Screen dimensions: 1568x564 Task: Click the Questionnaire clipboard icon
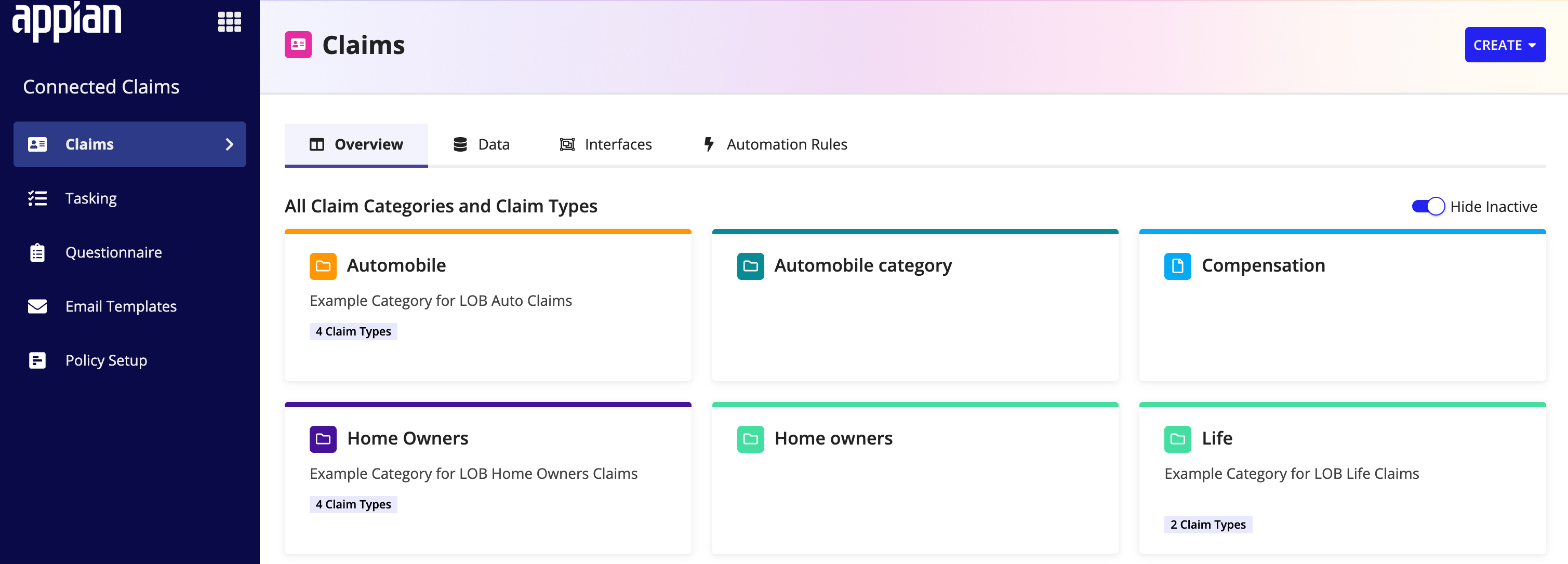pyautogui.click(x=38, y=252)
